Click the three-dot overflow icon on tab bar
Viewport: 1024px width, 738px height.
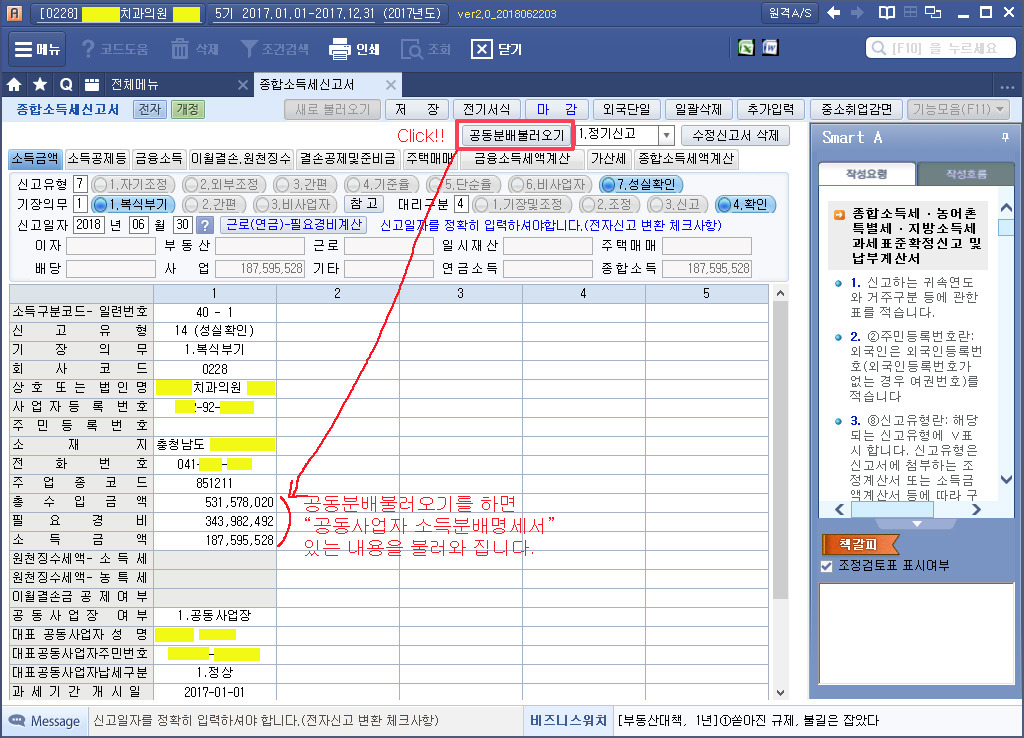(1006, 87)
